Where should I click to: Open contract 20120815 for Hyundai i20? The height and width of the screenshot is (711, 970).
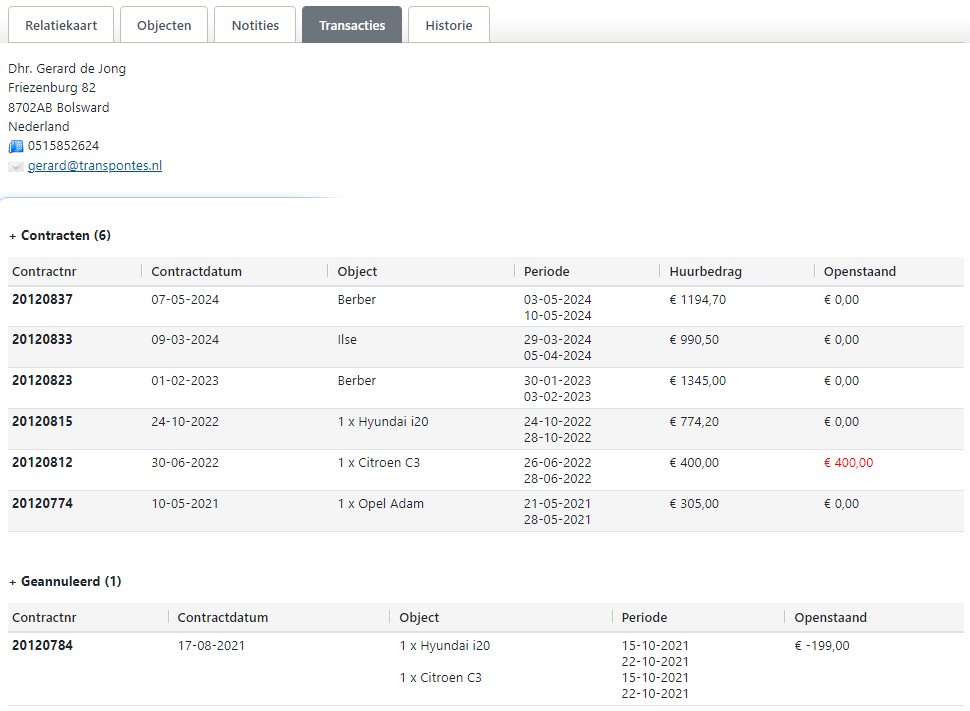42,422
